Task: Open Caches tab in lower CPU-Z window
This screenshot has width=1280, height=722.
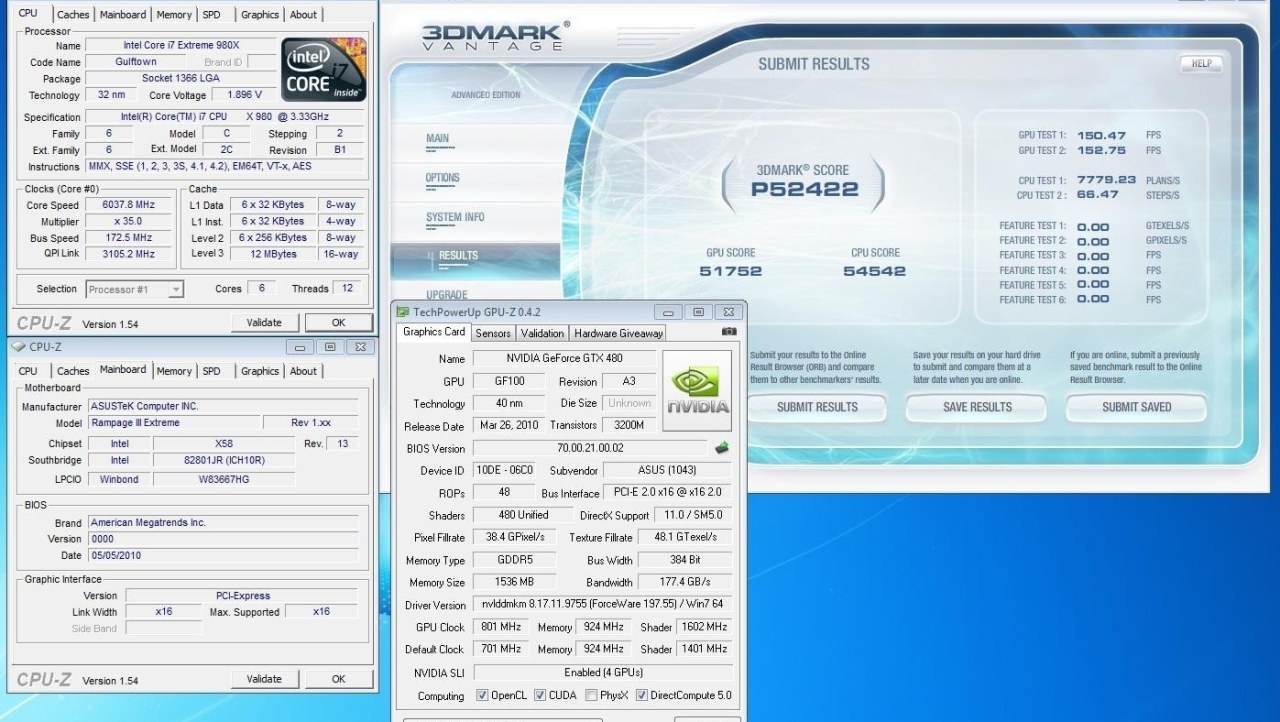Action: coord(73,371)
